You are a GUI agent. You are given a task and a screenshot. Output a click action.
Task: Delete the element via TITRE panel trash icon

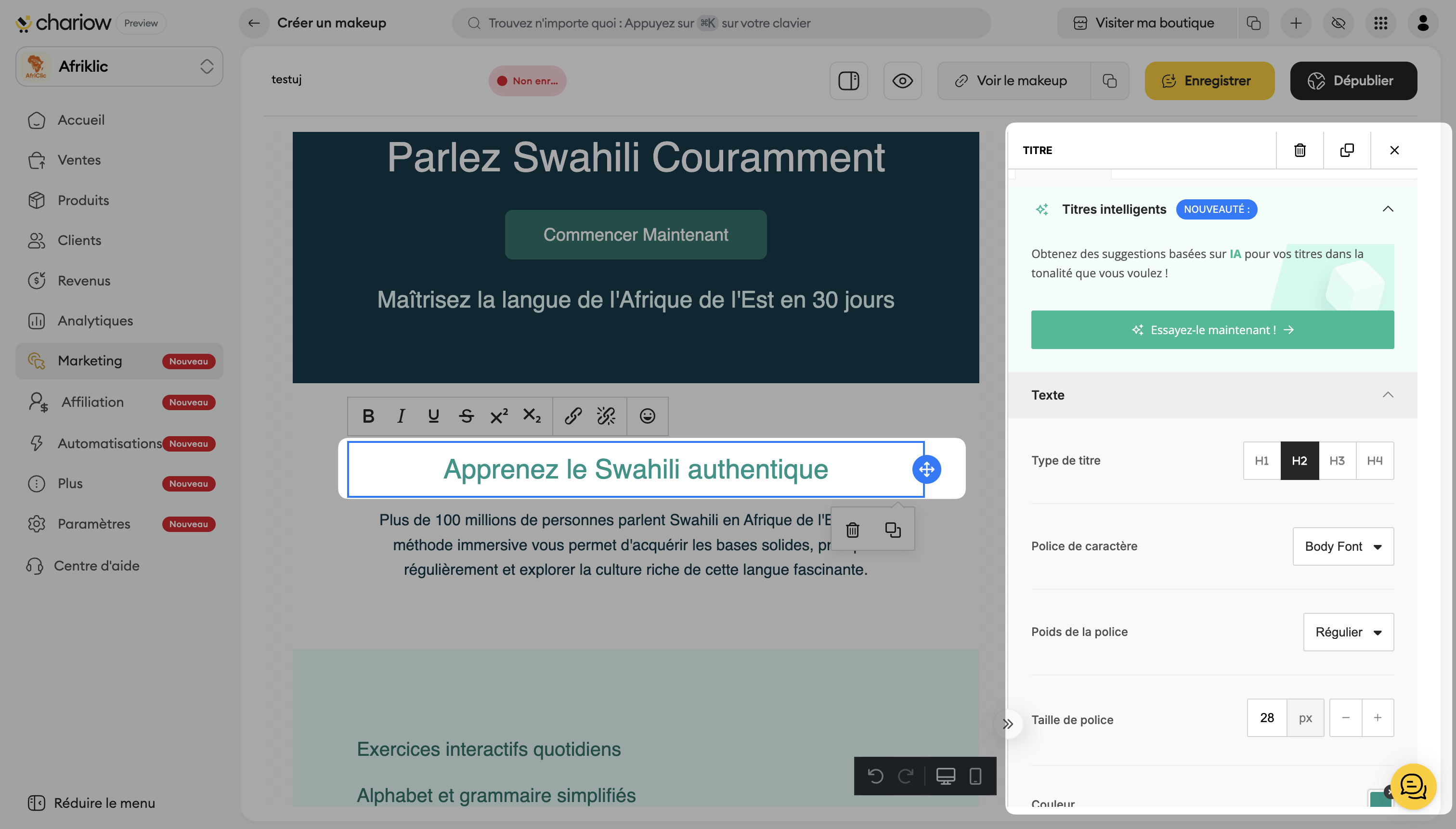pos(1300,150)
